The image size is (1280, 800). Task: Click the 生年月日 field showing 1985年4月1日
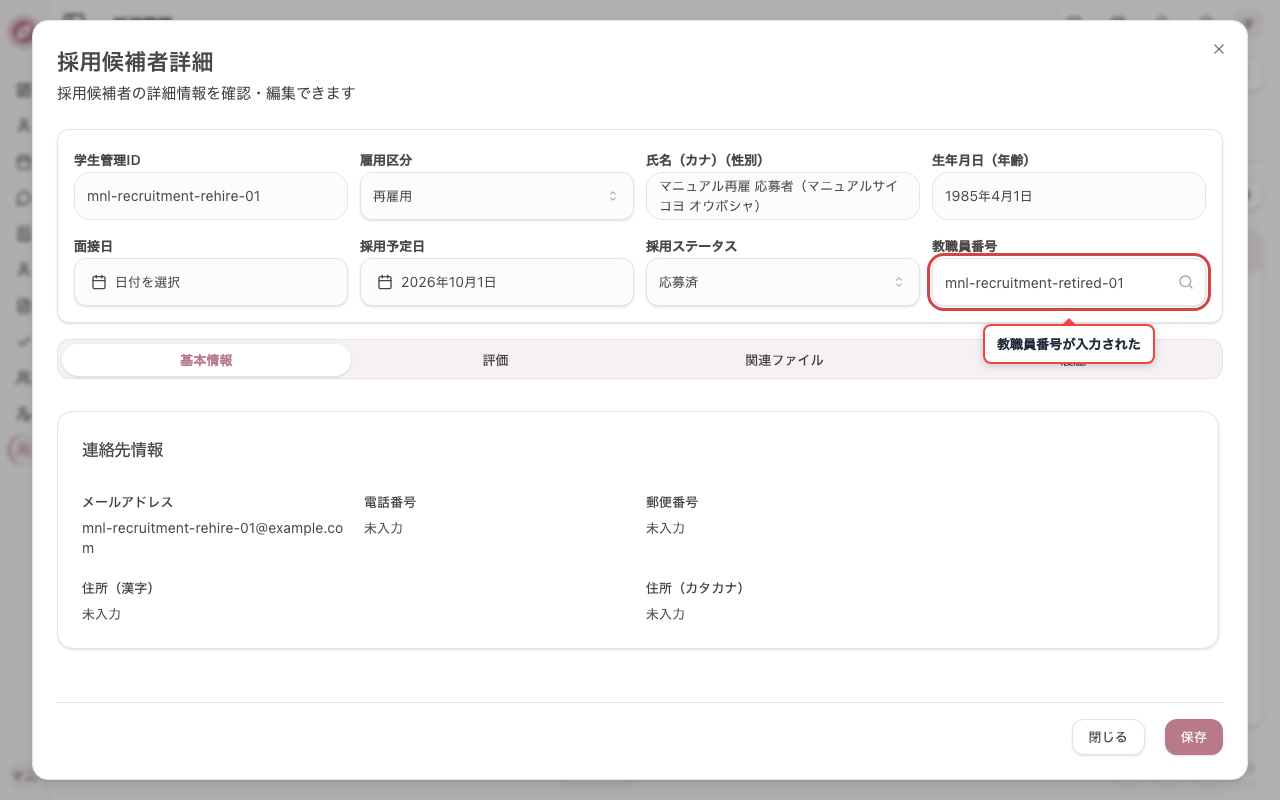point(1069,196)
